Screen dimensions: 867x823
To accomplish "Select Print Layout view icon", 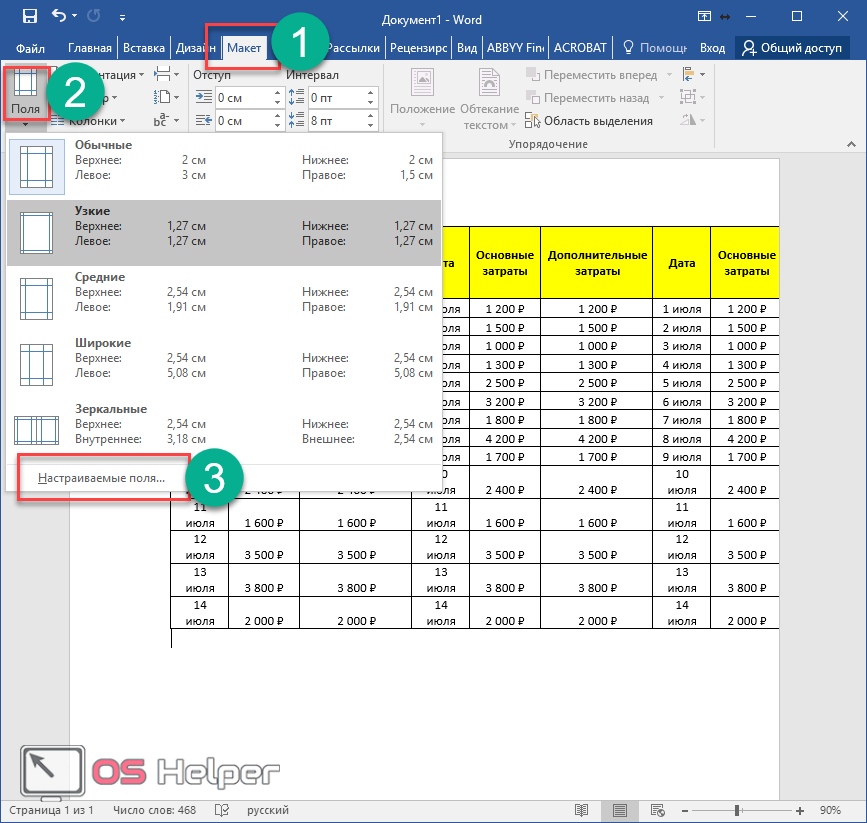I will click(x=620, y=809).
